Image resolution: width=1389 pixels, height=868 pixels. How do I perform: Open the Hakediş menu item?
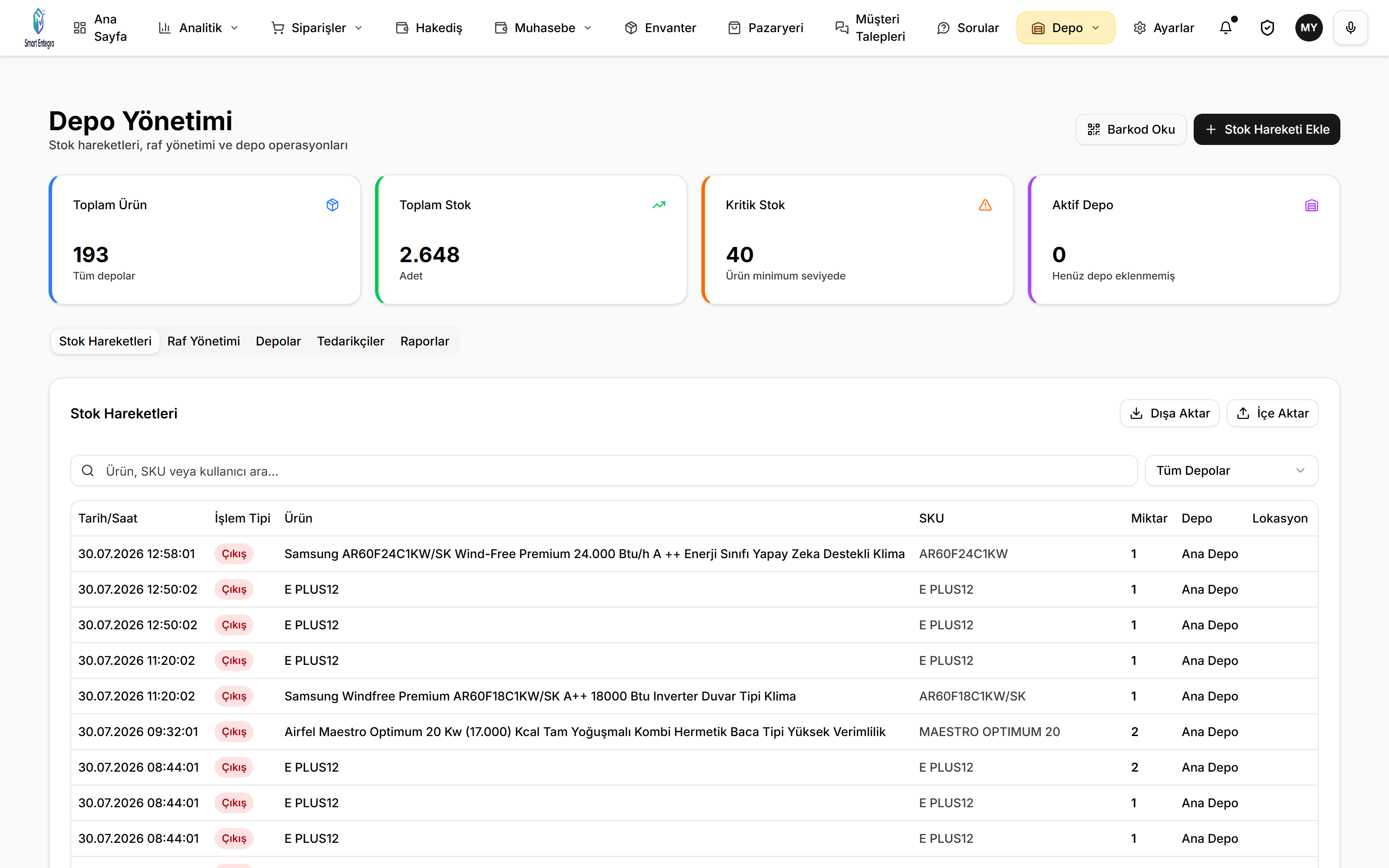click(x=429, y=27)
